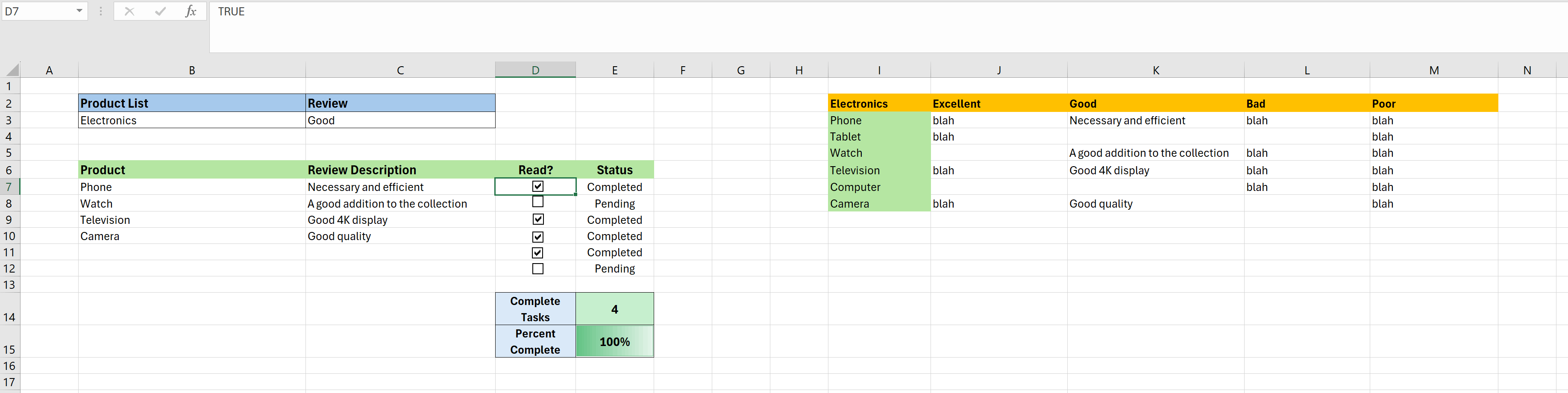Select row 14 header
The width and height of the screenshot is (1568, 393).
(x=10, y=309)
